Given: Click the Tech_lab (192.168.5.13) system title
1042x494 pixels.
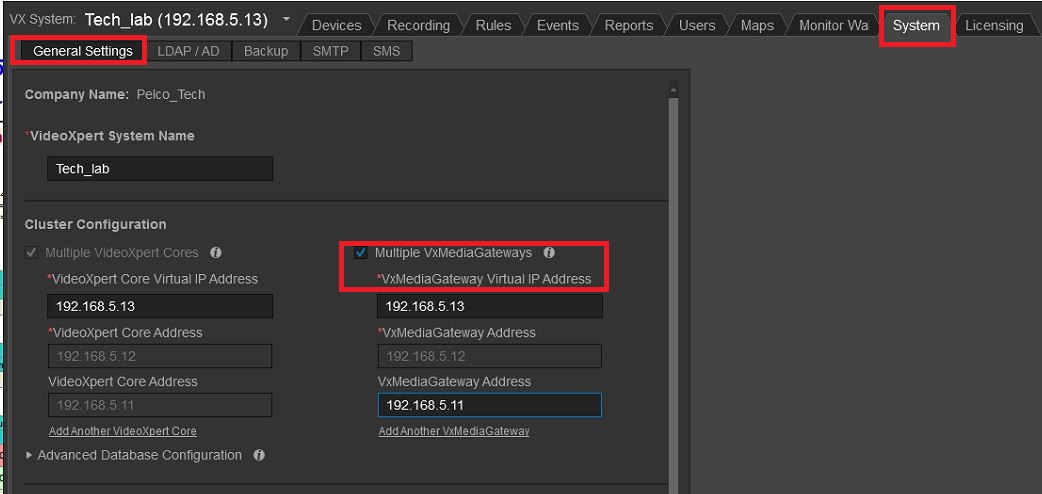Looking at the screenshot, I should pyautogui.click(x=176, y=20).
